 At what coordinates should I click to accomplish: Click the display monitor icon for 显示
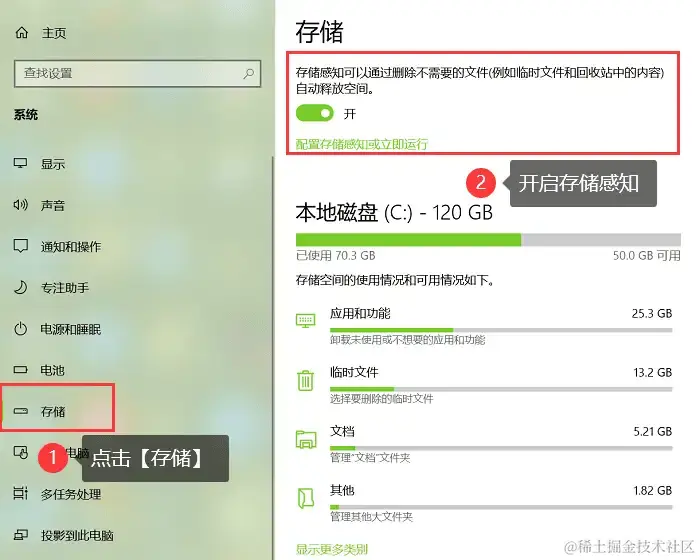[21, 163]
